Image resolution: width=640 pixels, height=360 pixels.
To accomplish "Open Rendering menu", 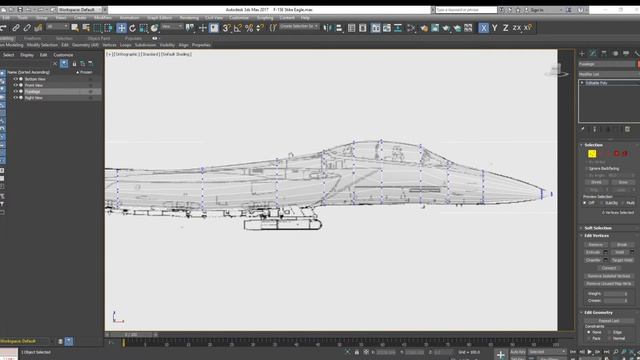I will [x=189, y=18].
